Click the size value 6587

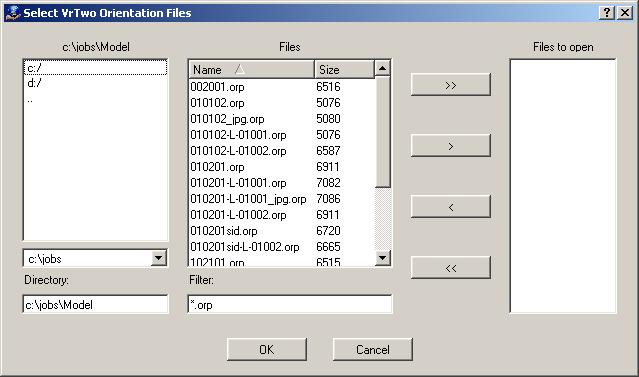pos(328,151)
